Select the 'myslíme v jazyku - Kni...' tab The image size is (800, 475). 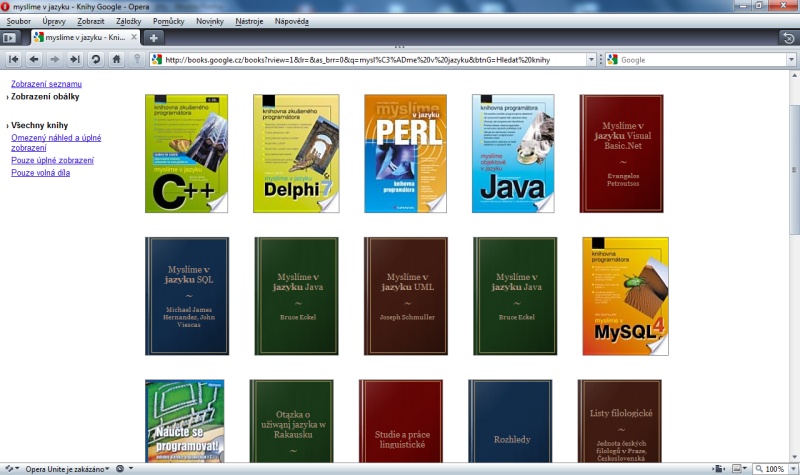[x=85, y=37]
